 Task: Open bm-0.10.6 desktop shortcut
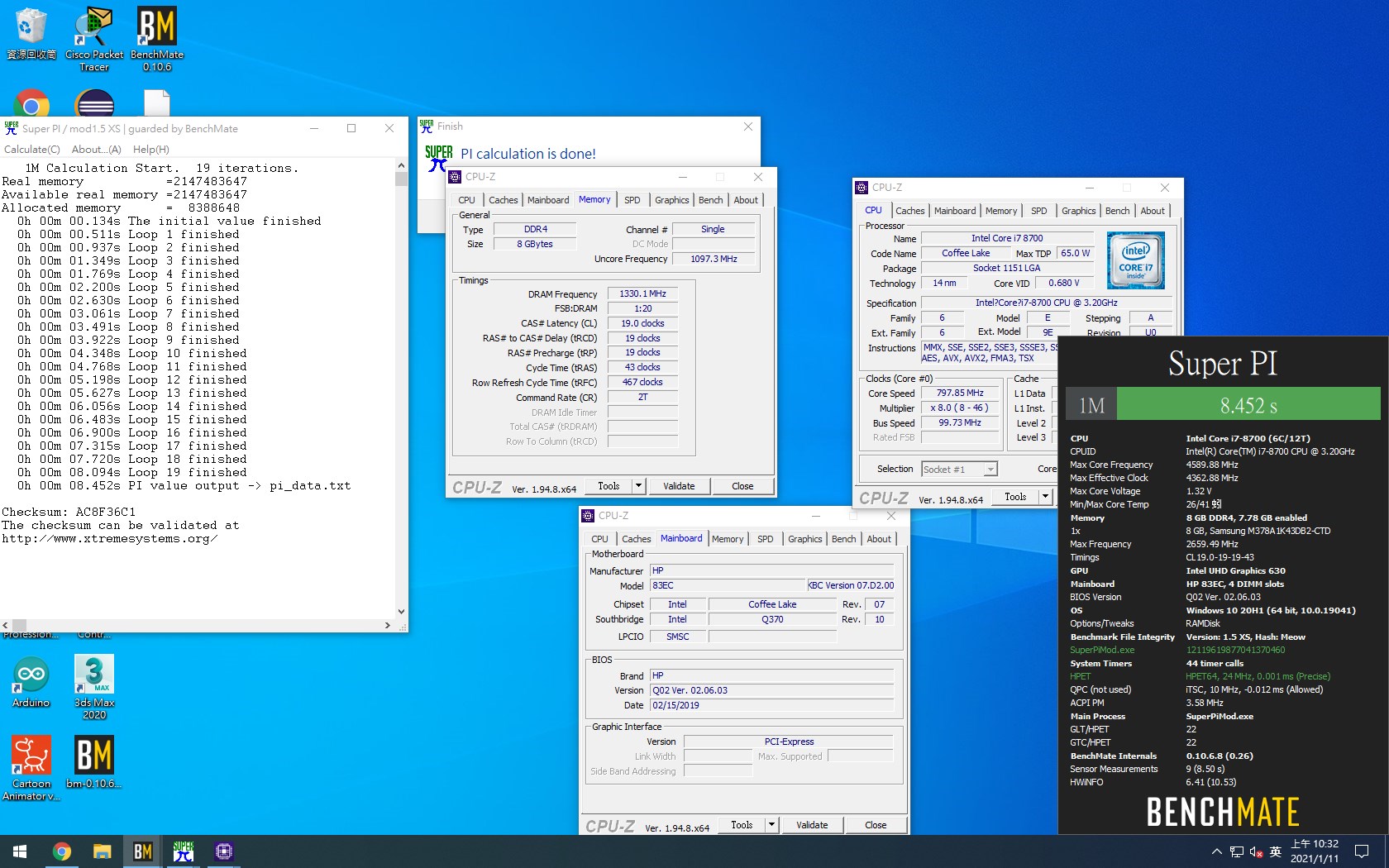pos(94,762)
